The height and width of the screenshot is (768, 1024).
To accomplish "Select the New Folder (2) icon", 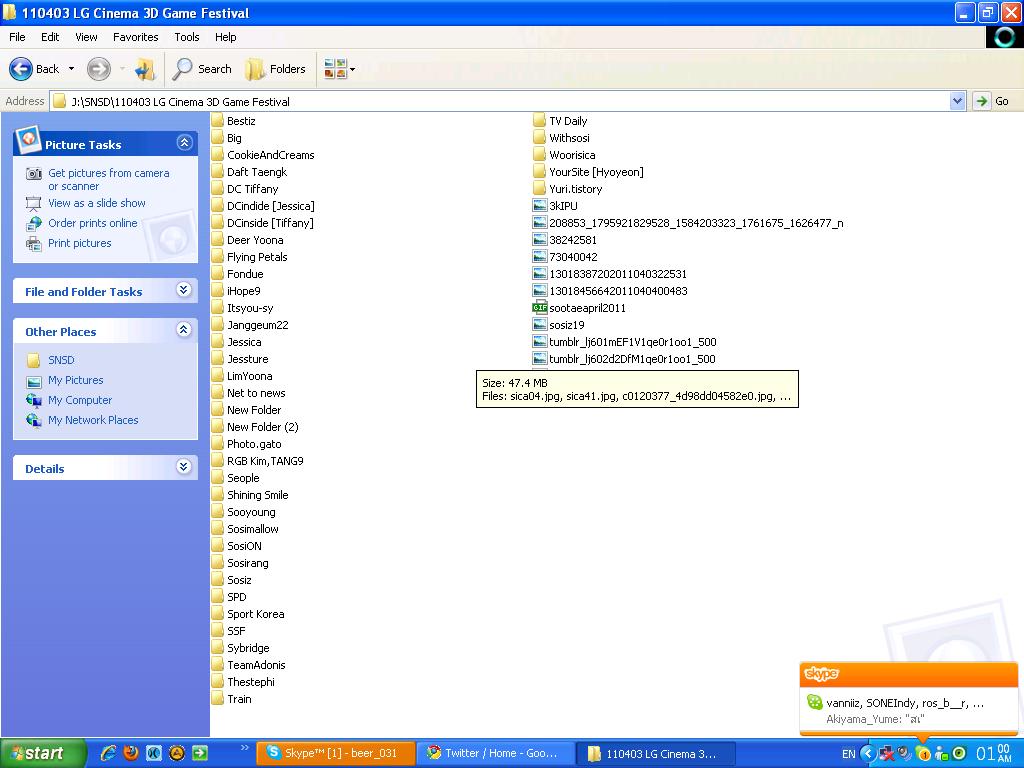I will pyautogui.click(x=217, y=426).
